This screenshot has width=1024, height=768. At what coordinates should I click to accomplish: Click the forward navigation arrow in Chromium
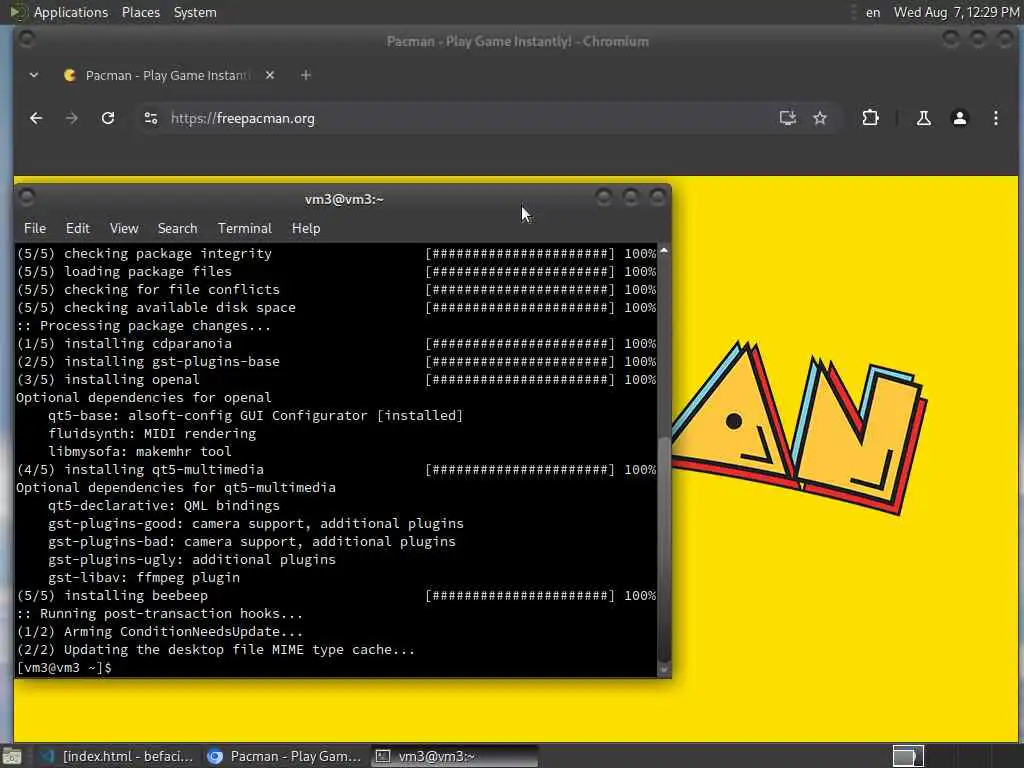pos(72,118)
